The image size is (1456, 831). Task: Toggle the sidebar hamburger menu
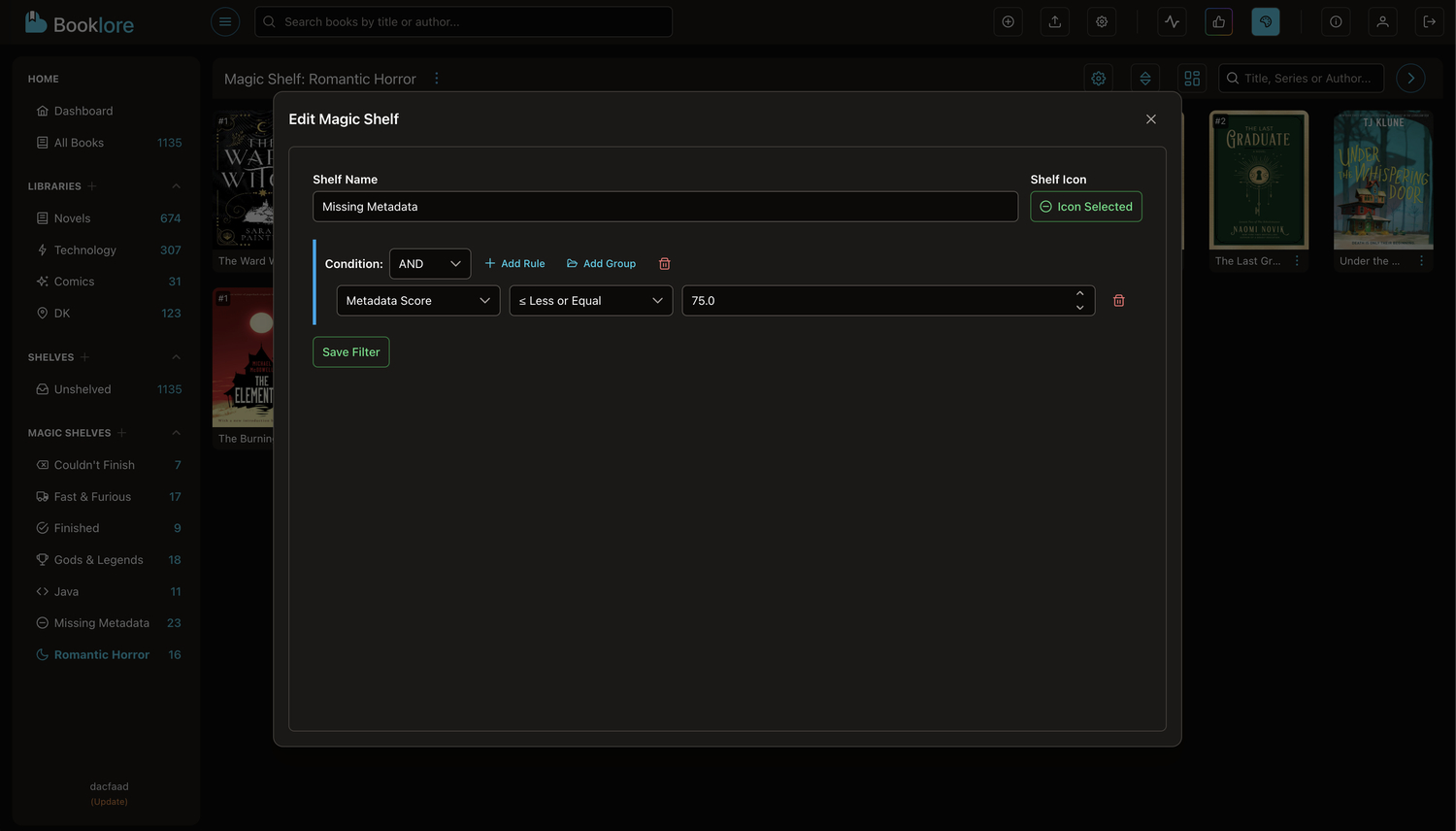tap(225, 21)
